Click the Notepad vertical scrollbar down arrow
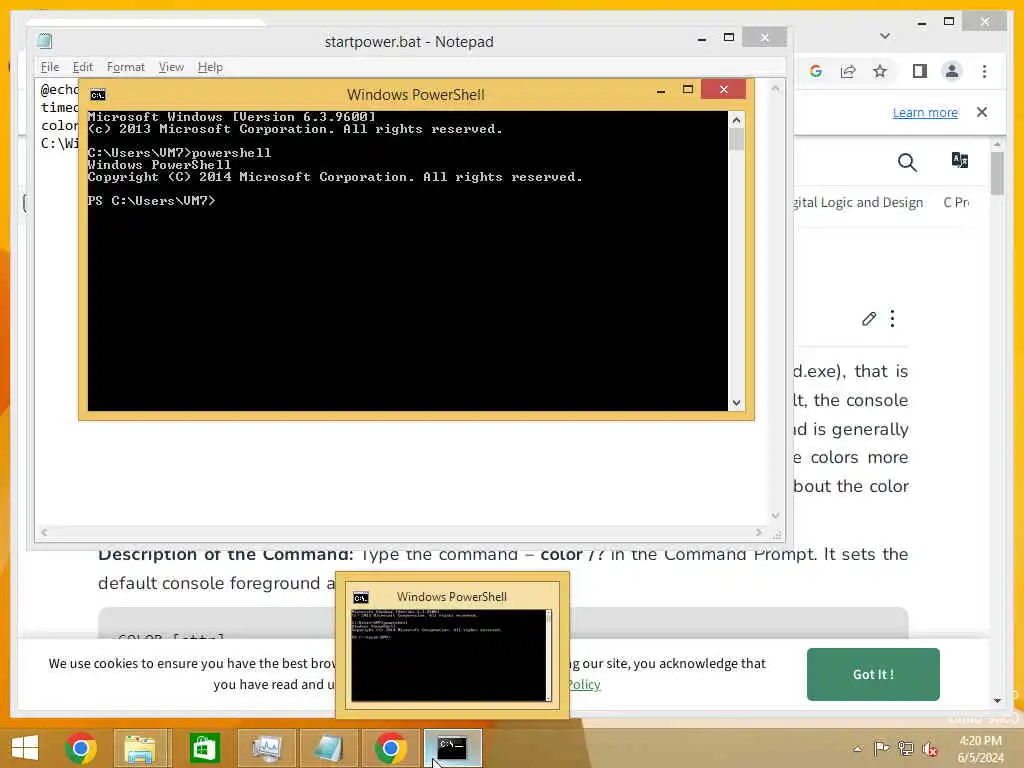The width and height of the screenshot is (1024, 768). point(775,516)
